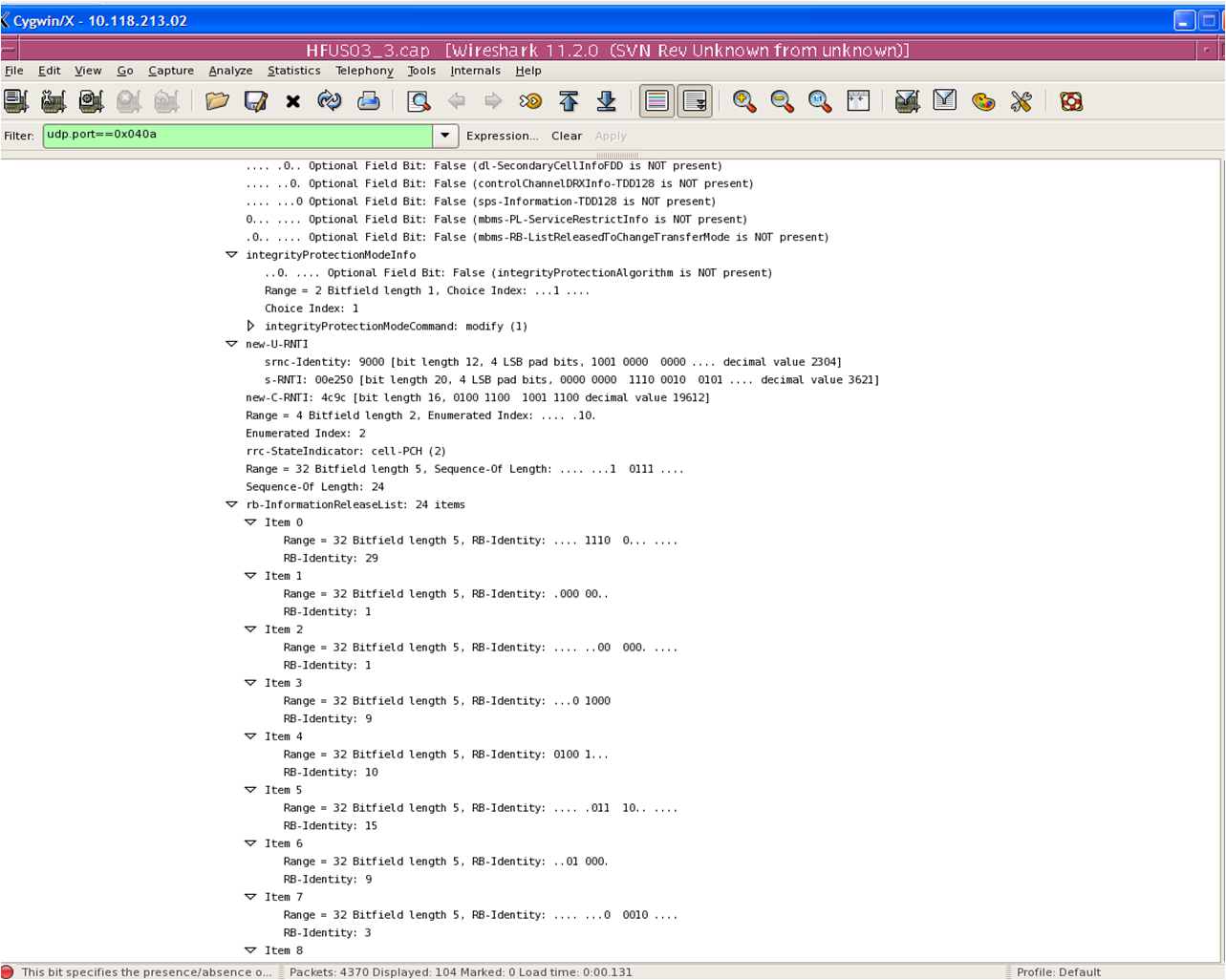Collapse the integrityProtectionModeInfo node
This screenshot has width=1226, height=980.
(x=231, y=255)
